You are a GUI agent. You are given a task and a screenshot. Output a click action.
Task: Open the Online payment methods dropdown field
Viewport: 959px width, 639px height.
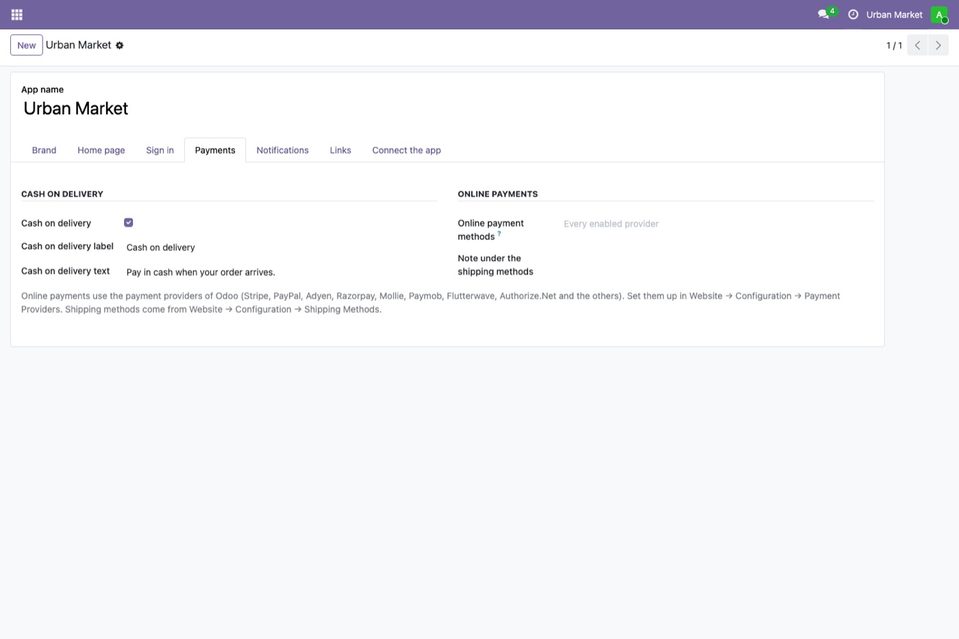click(717, 224)
